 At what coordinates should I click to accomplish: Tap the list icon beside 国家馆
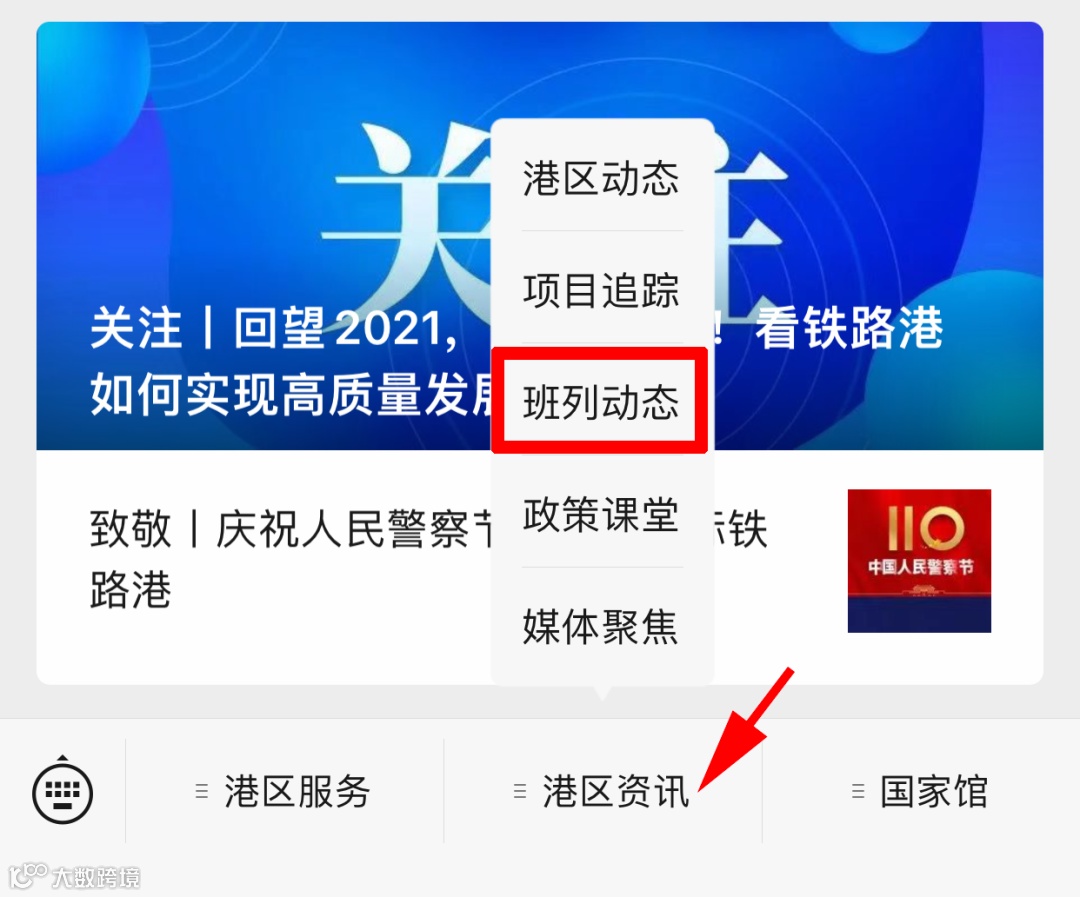(858, 791)
